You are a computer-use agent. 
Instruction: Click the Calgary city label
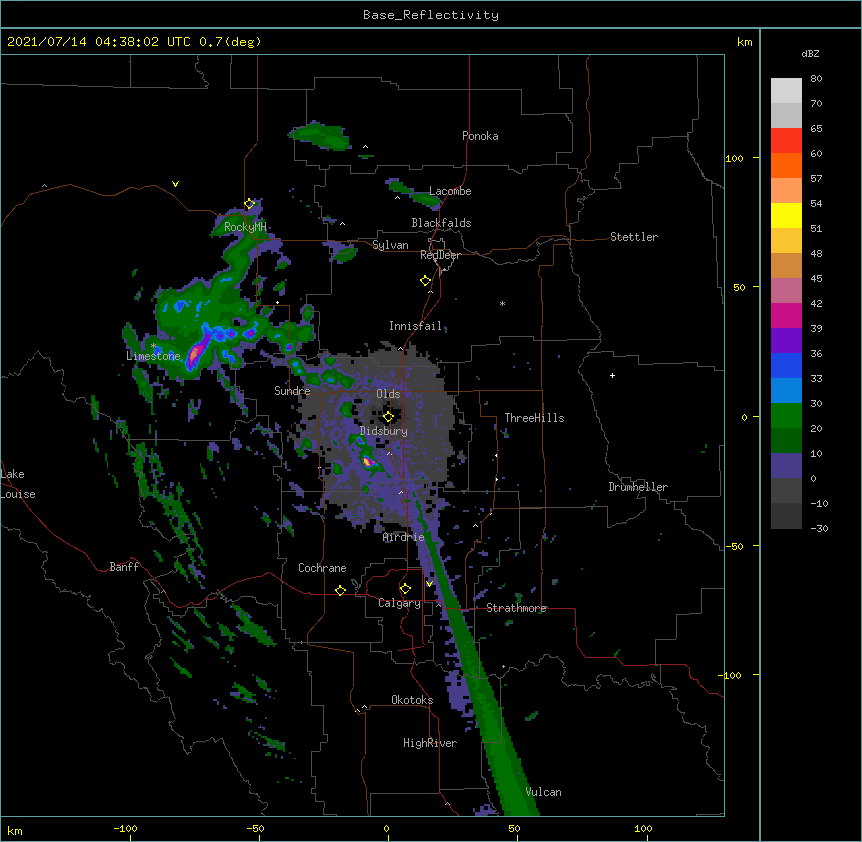click(x=399, y=603)
